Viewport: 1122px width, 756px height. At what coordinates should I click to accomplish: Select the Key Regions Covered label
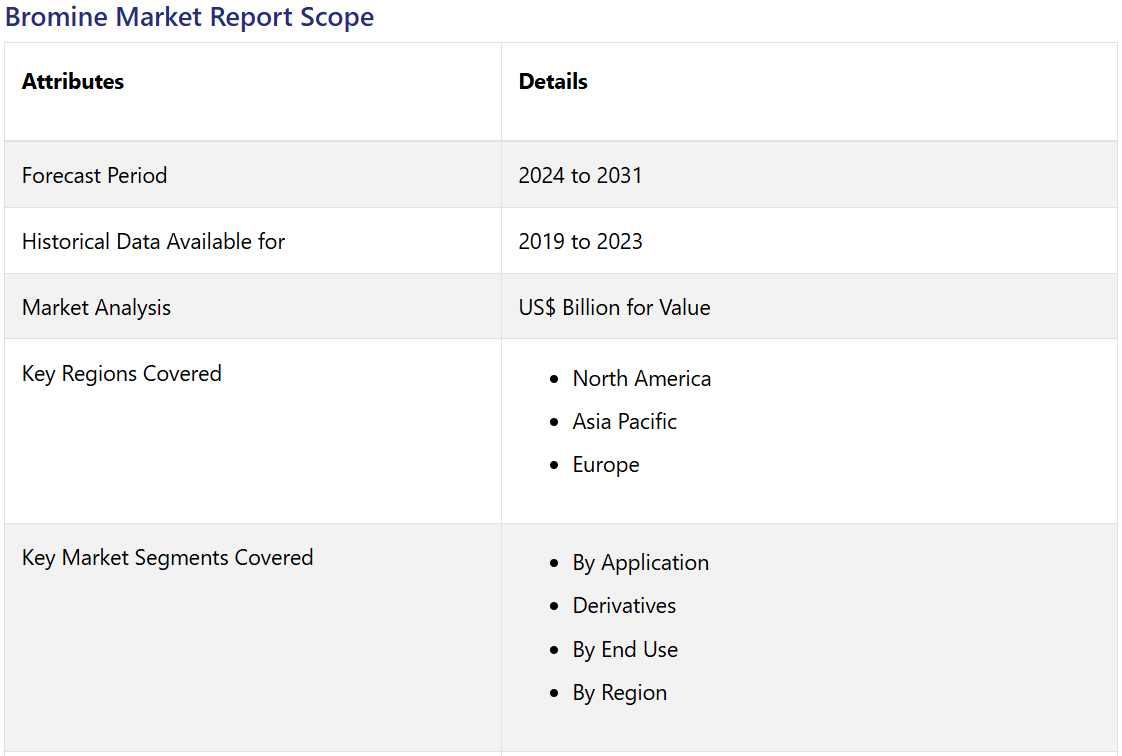pos(122,374)
